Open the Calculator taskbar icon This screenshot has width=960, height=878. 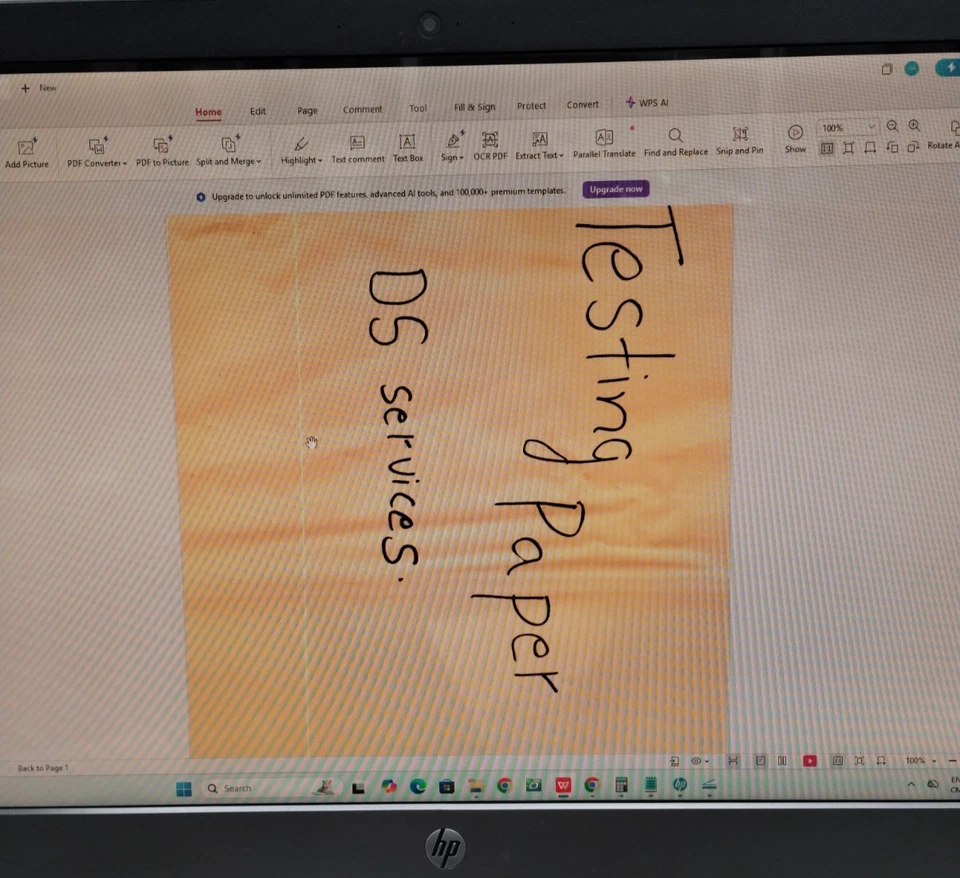[x=621, y=785]
